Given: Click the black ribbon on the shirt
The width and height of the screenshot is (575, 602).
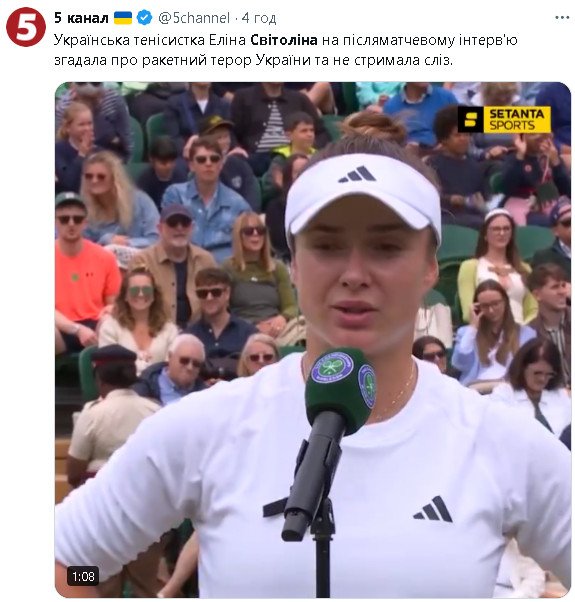Looking at the screenshot, I should 275,507.
